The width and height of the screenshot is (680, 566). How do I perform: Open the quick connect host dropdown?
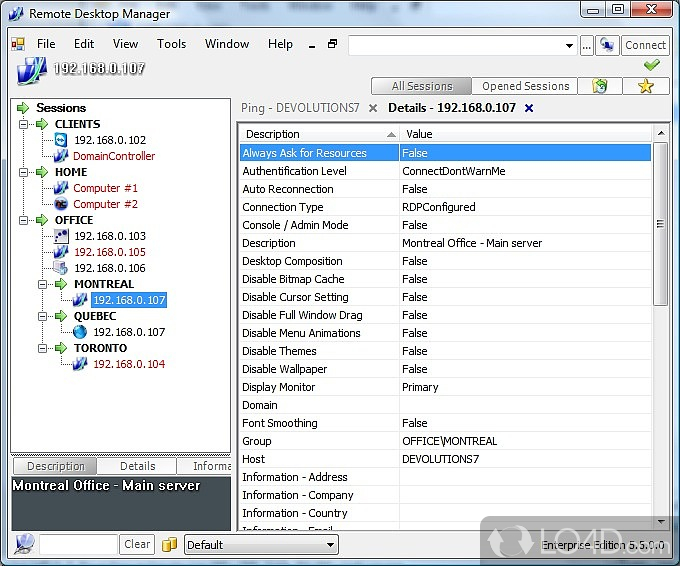pos(569,45)
